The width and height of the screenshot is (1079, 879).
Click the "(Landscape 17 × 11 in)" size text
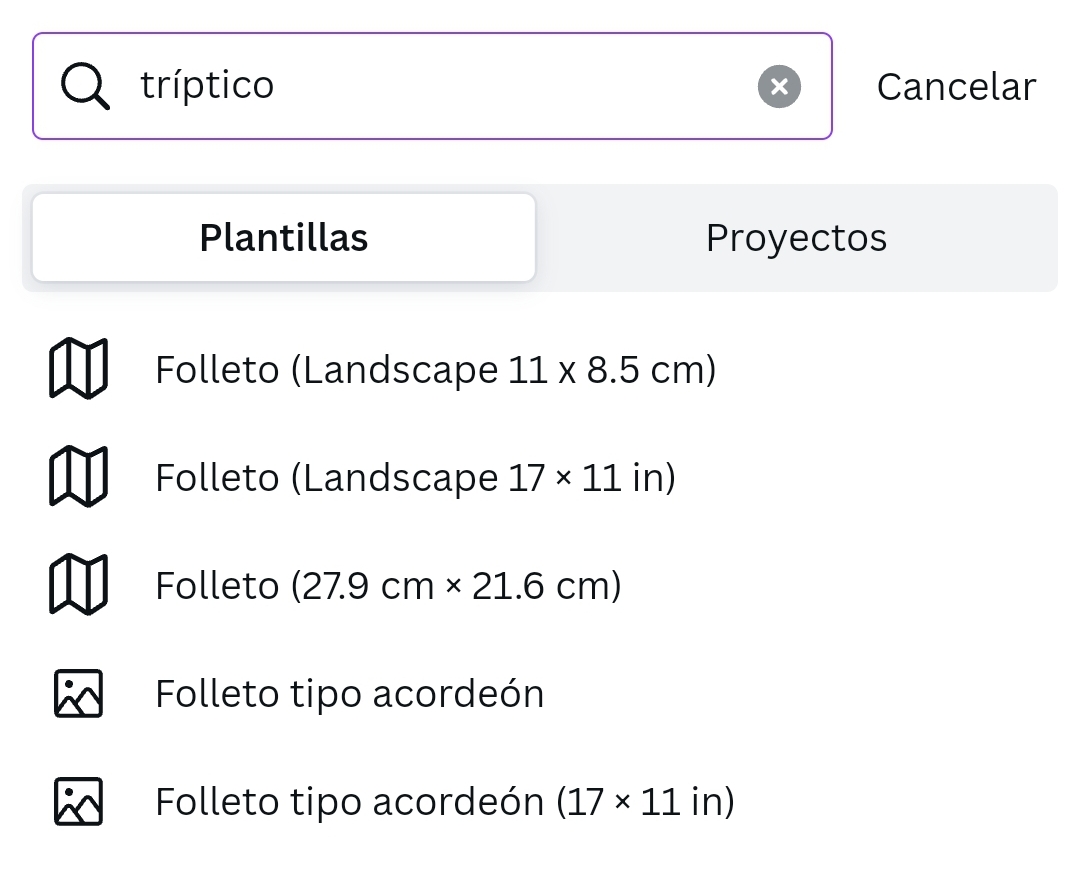coord(484,478)
